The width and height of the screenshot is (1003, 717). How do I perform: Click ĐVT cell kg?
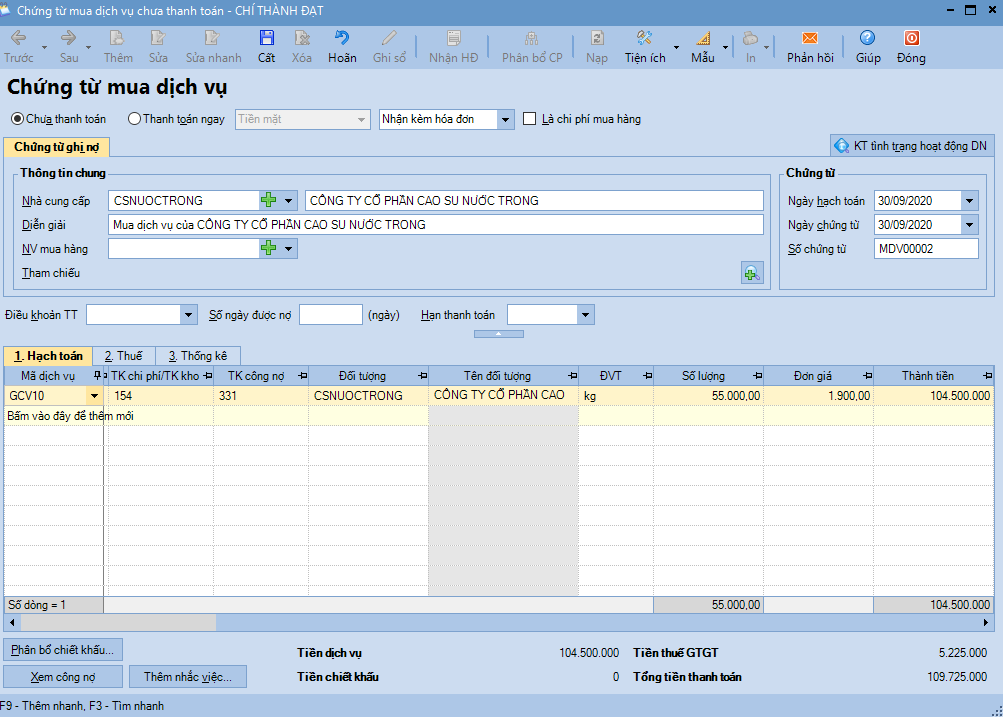[x=615, y=396]
